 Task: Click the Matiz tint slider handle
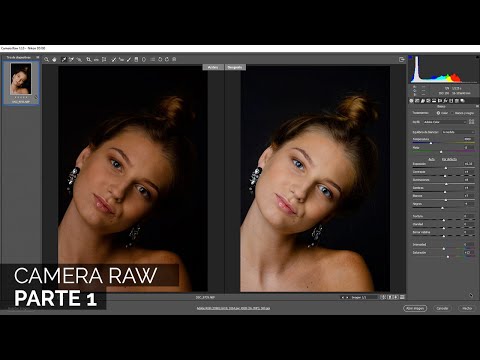coord(441,152)
